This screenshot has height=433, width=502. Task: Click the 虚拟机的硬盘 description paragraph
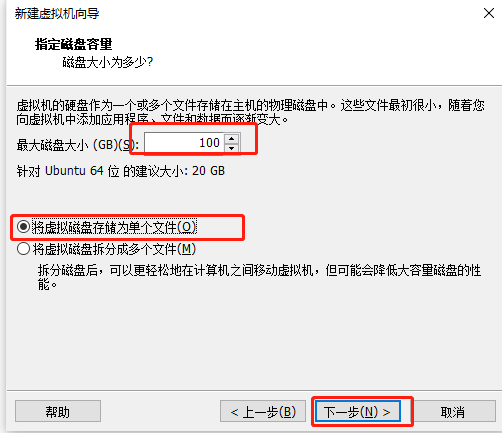click(x=250, y=112)
